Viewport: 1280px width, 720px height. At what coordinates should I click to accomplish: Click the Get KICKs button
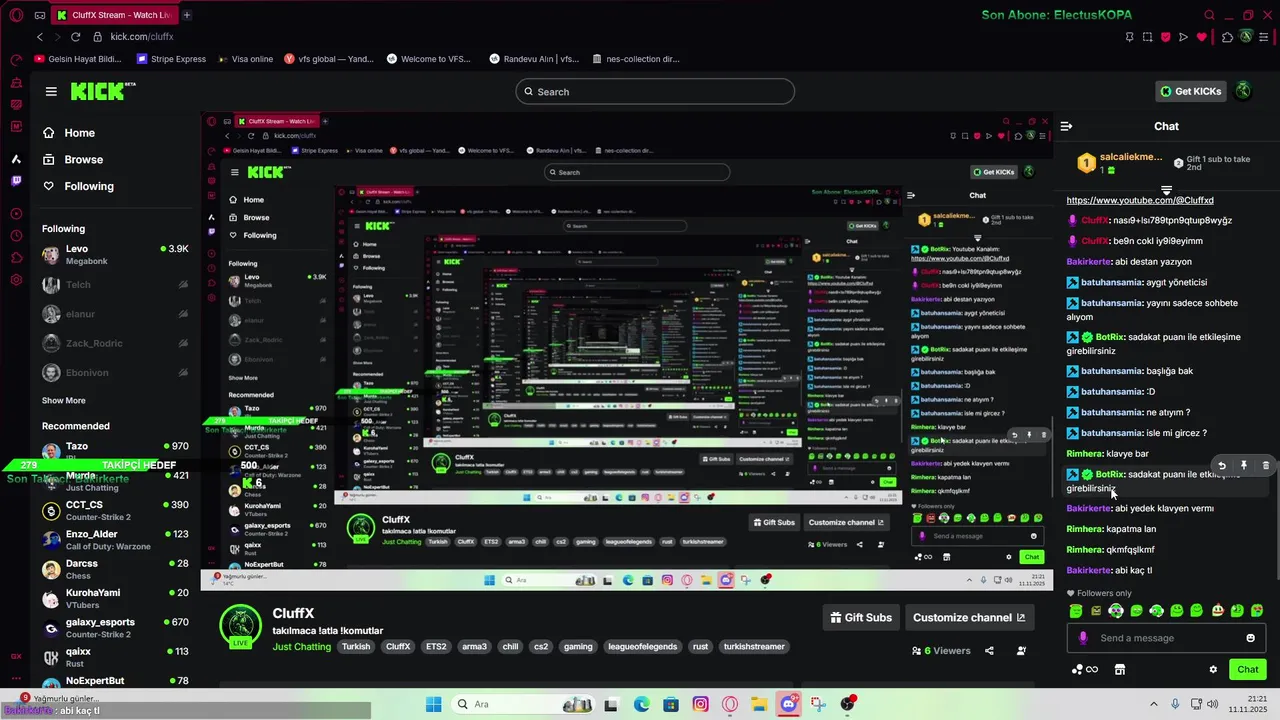tap(1190, 91)
